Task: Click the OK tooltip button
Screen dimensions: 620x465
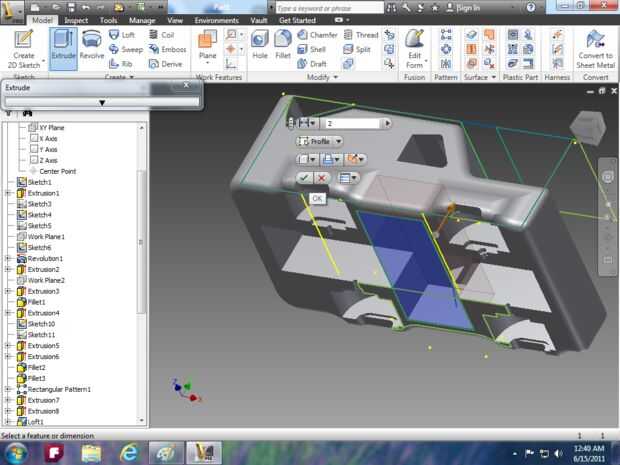Action: pyautogui.click(x=317, y=198)
